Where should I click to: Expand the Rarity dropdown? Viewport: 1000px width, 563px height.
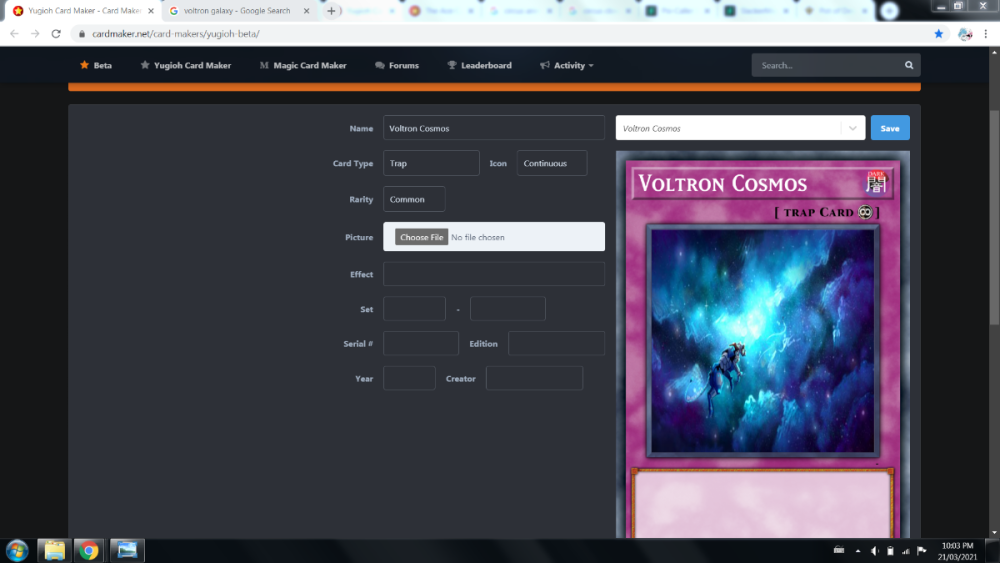414,199
